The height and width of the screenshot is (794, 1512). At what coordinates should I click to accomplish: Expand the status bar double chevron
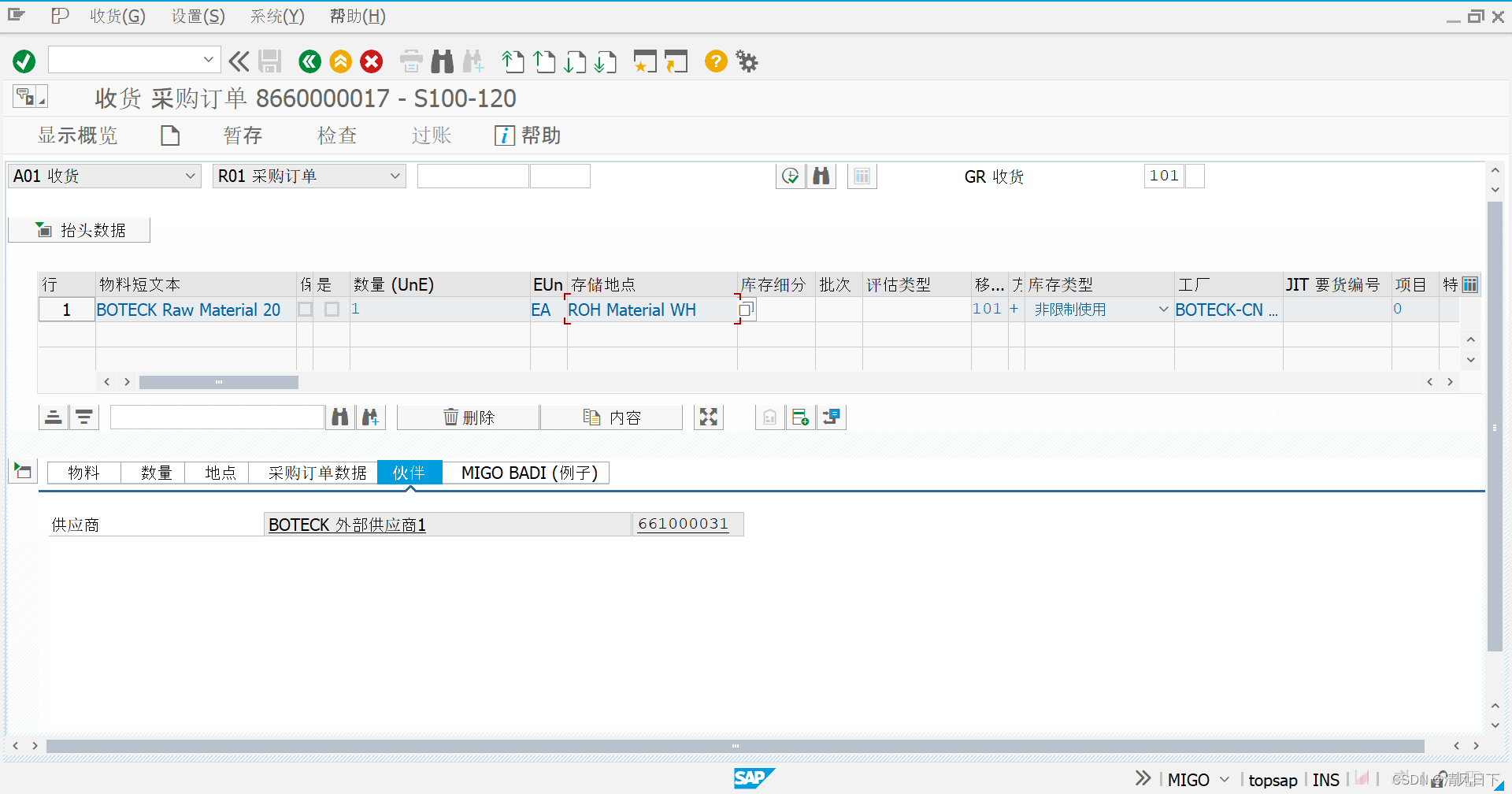tap(1143, 779)
